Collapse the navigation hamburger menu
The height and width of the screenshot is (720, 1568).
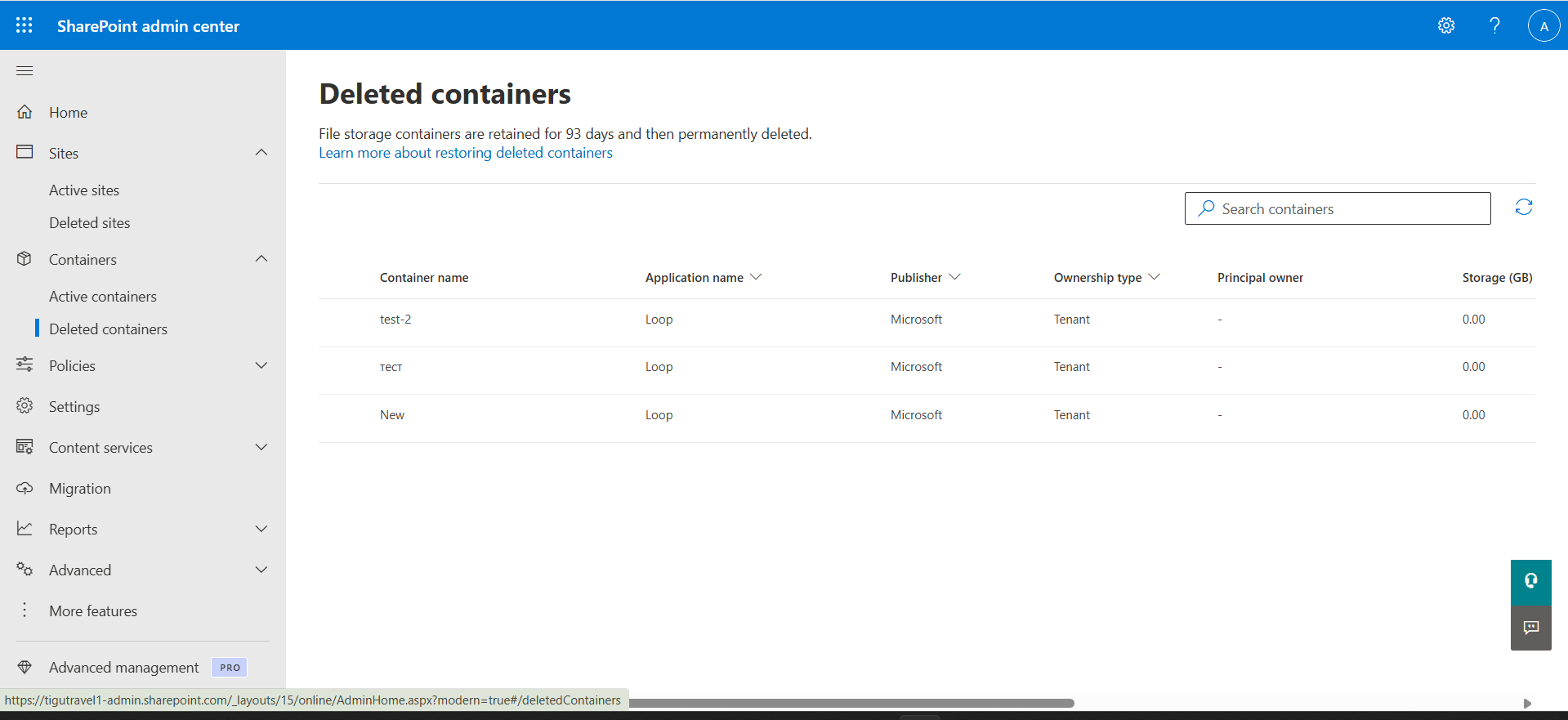tap(25, 71)
